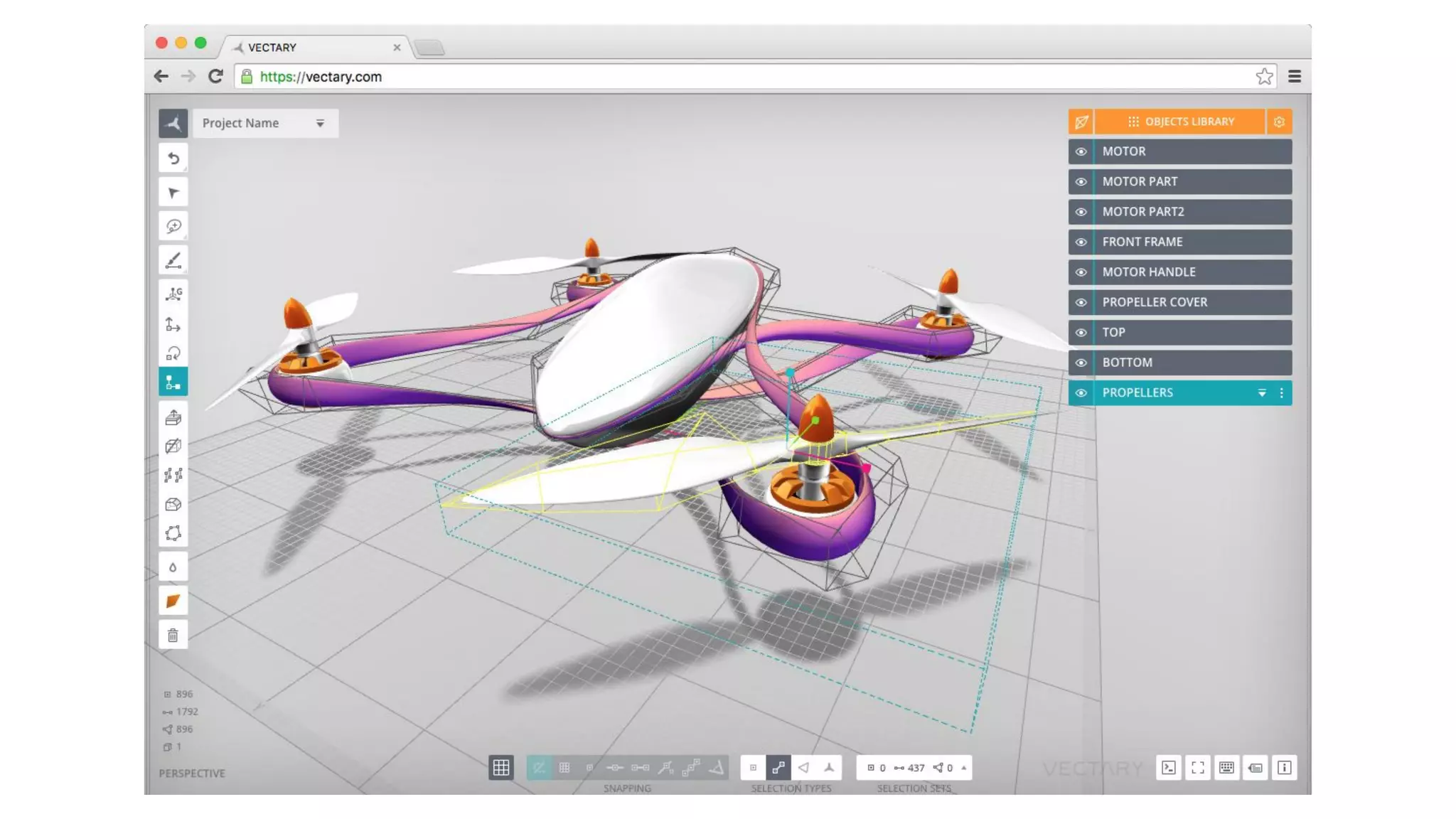This screenshot has width=1456, height=819.
Task: Select the pencil draw tool
Action: (x=173, y=261)
